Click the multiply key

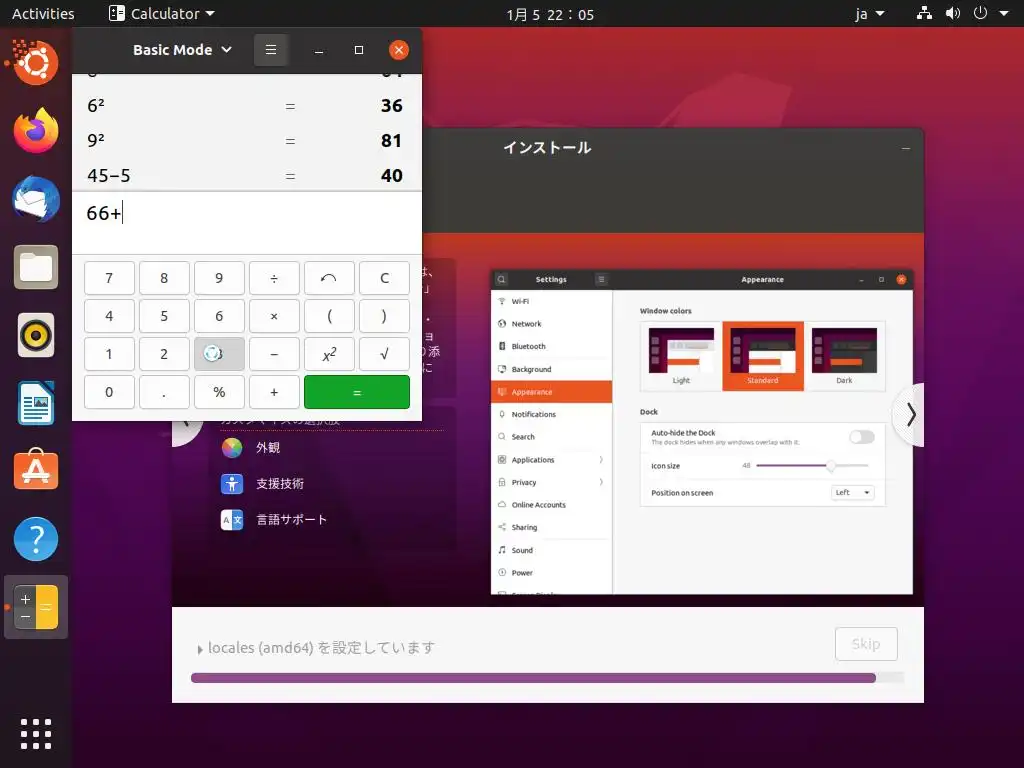[x=274, y=316]
